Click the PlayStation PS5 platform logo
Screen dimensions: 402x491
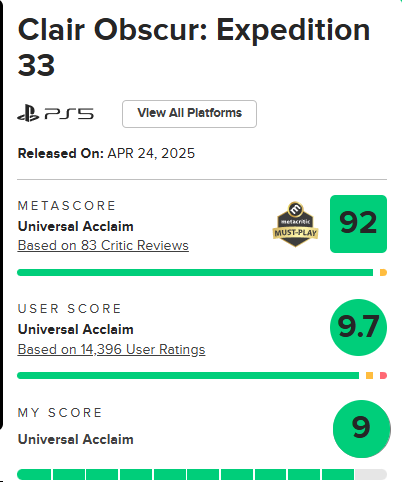click(55, 114)
